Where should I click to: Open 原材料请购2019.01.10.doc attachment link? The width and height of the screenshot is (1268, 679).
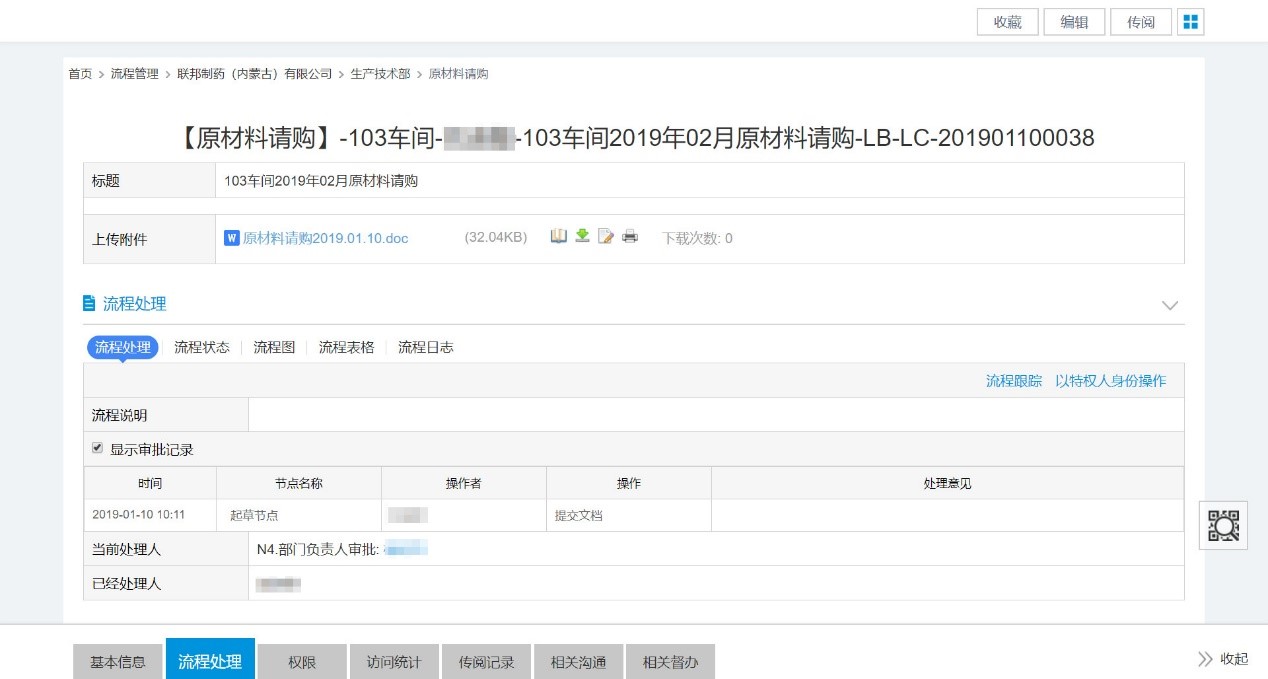tap(325, 238)
